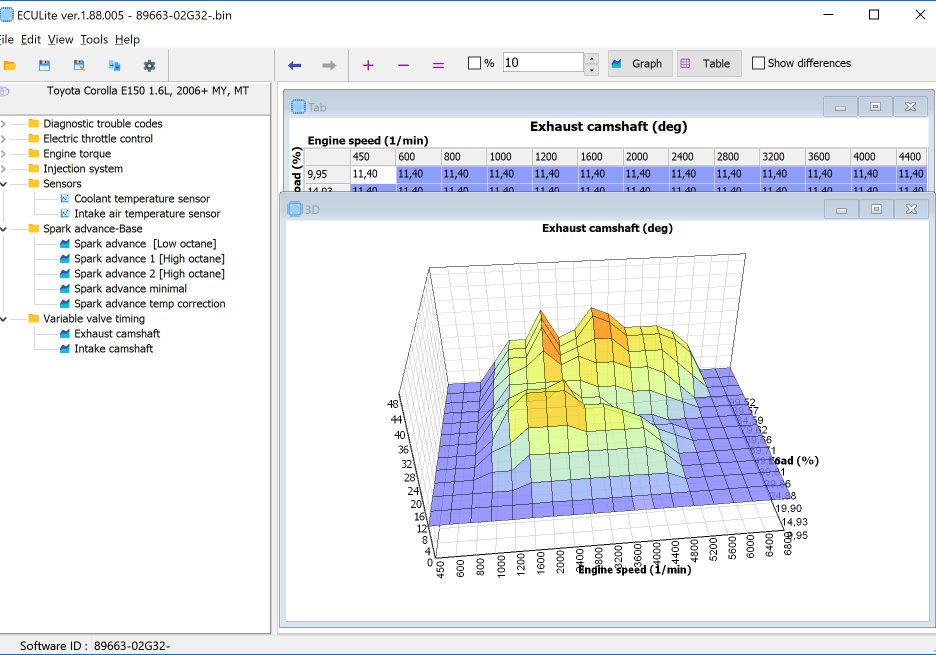The height and width of the screenshot is (655, 936).
Task: Enable the percent checkbox
Action: click(475, 63)
